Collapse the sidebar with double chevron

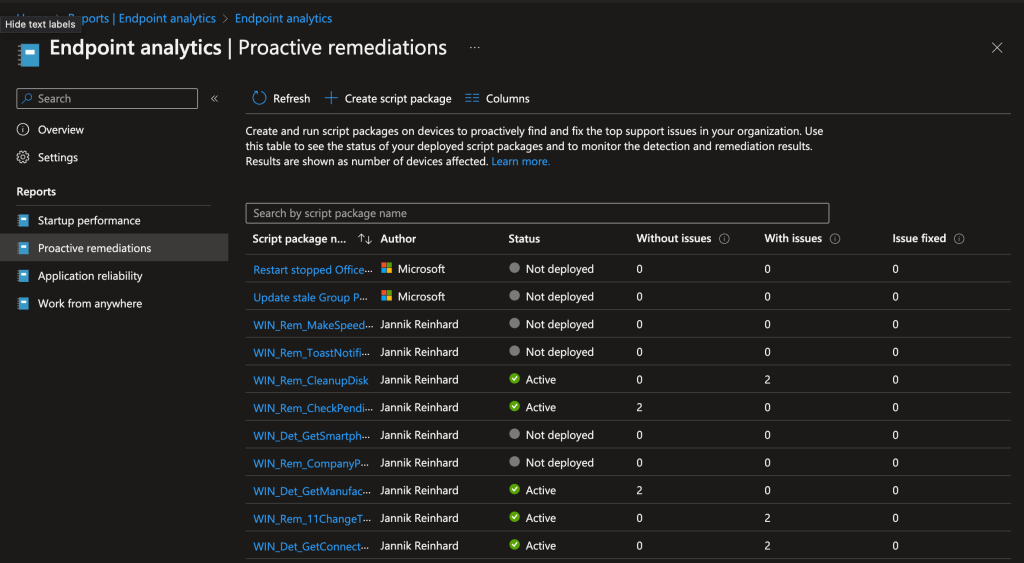coord(214,98)
